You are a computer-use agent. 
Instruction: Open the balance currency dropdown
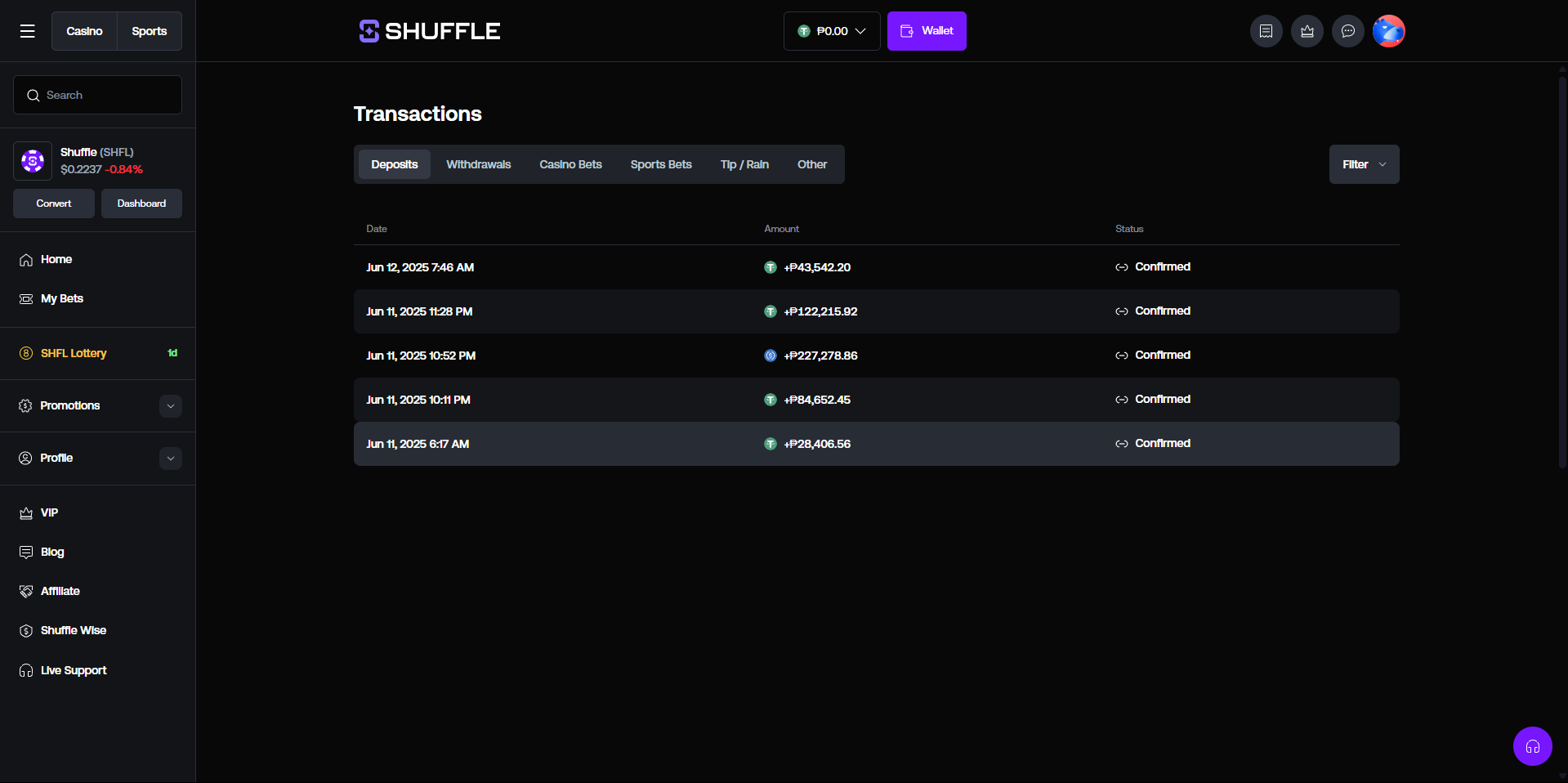point(832,31)
